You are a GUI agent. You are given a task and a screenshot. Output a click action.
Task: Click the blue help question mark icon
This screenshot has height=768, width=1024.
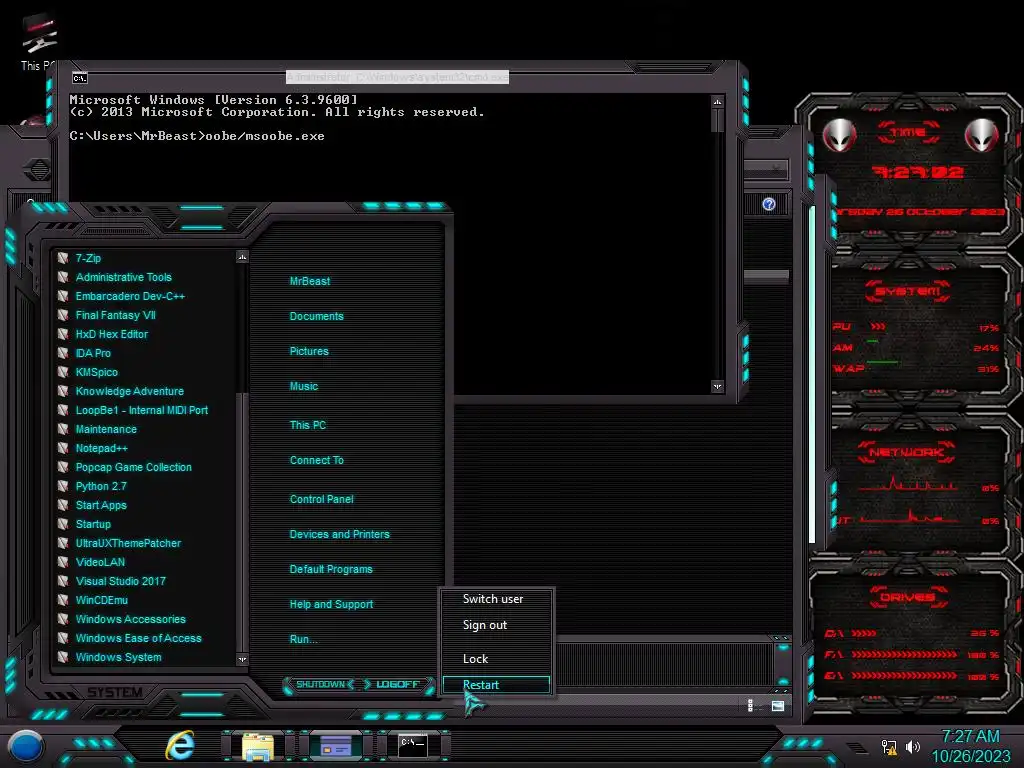coord(769,204)
